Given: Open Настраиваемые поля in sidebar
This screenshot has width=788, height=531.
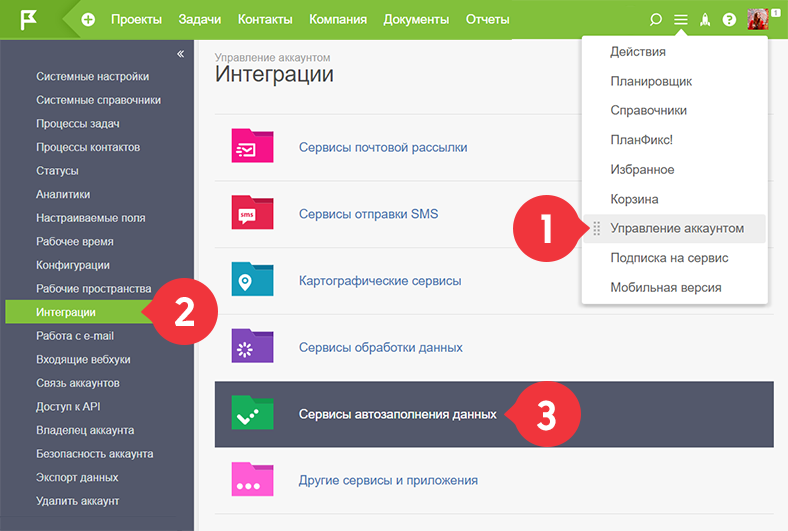Looking at the screenshot, I should [x=90, y=219].
